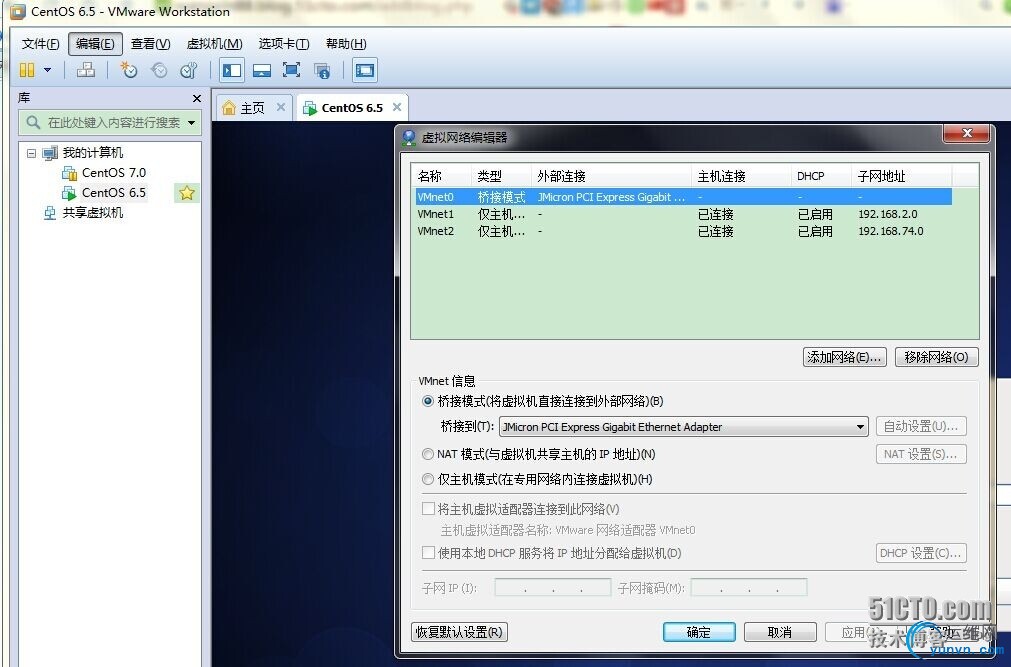Close the 虚拟网络编辑器 dialog
This screenshot has width=1011, height=667.
(x=966, y=134)
